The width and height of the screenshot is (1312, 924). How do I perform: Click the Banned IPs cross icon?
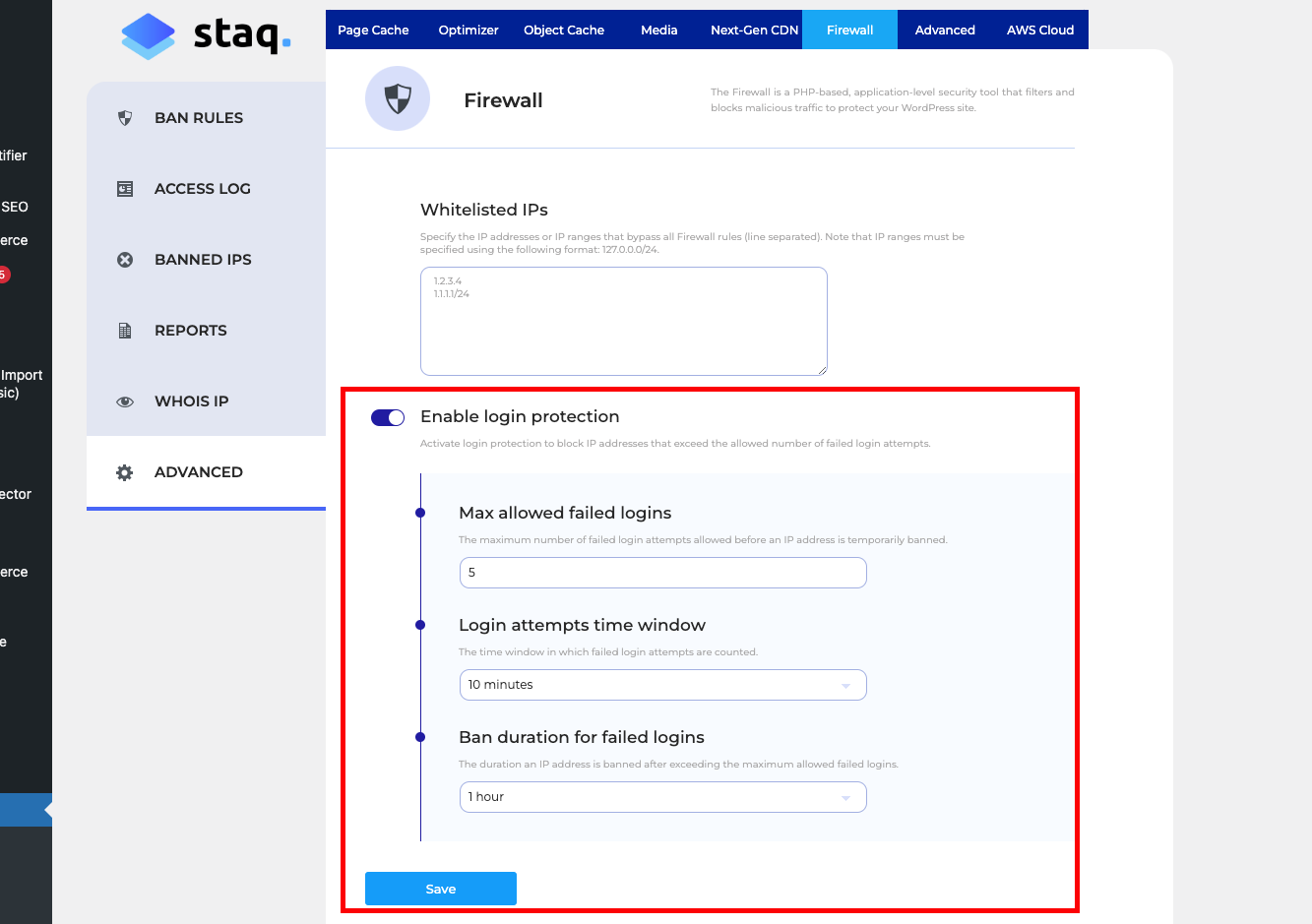125,260
